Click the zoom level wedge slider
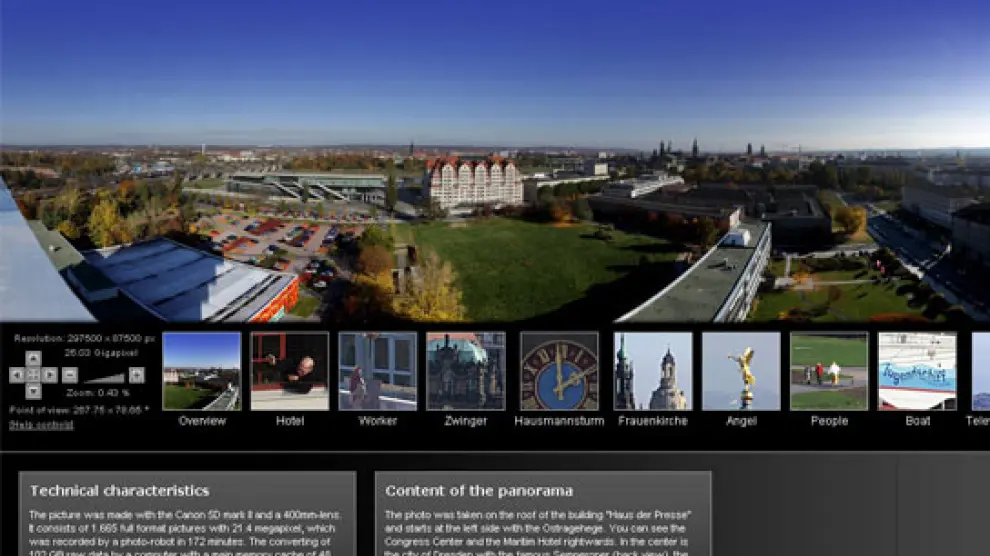This screenshot has height=556, width=990. [x=104, y=376]
